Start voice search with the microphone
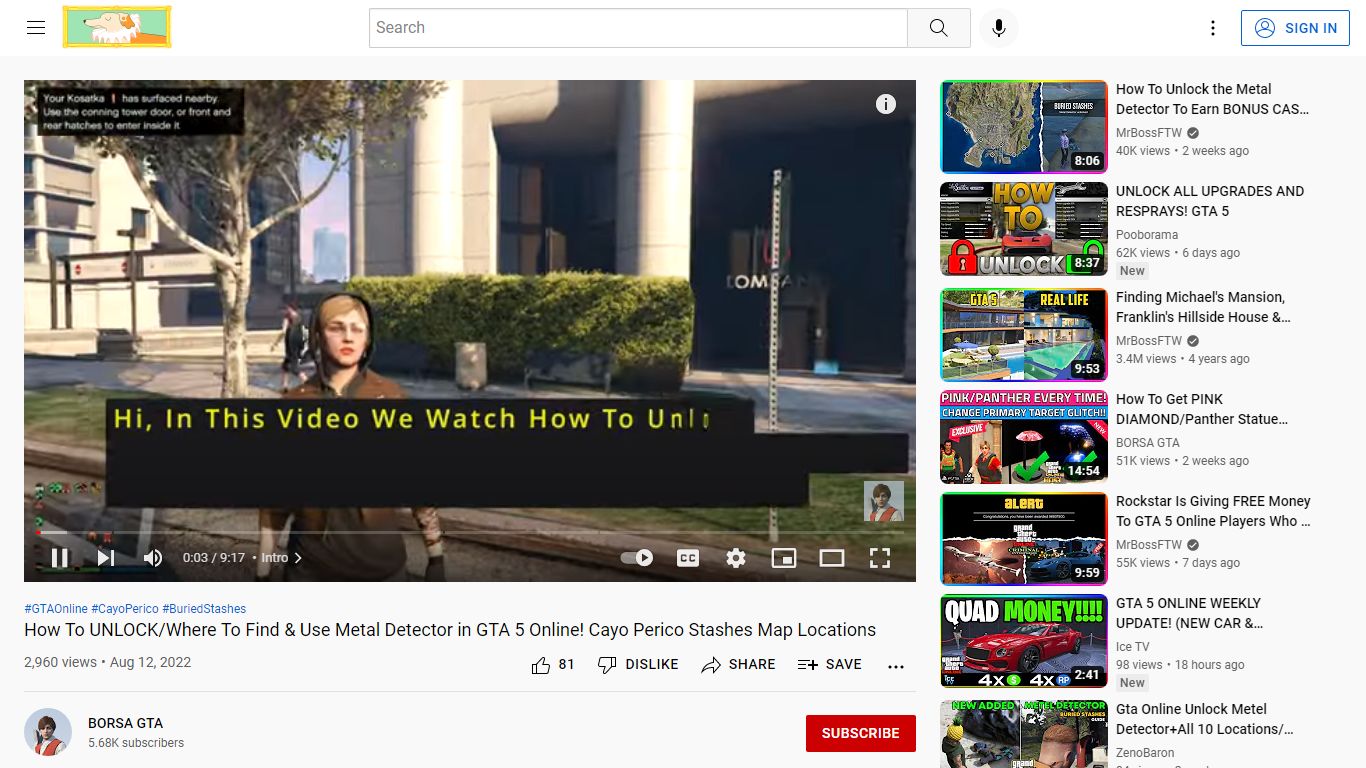The image size is (1366, 768). coord(998,28)
